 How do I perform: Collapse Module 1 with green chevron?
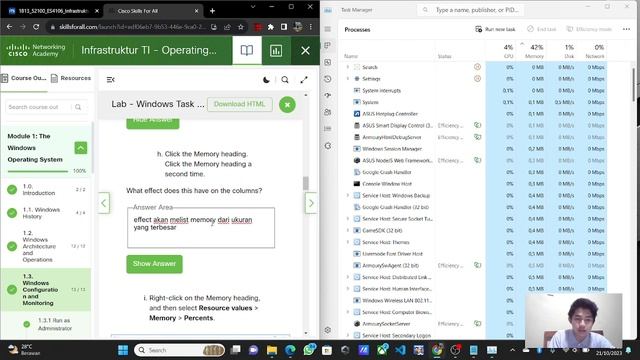tap(81, 148)
